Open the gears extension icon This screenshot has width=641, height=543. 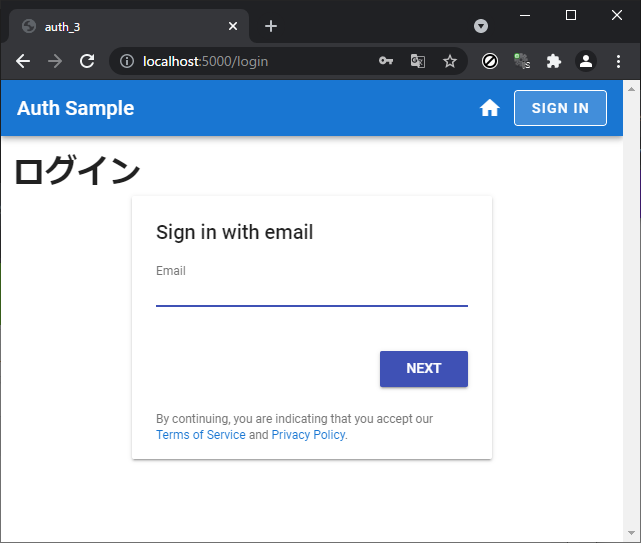click(x=522, y=61)
